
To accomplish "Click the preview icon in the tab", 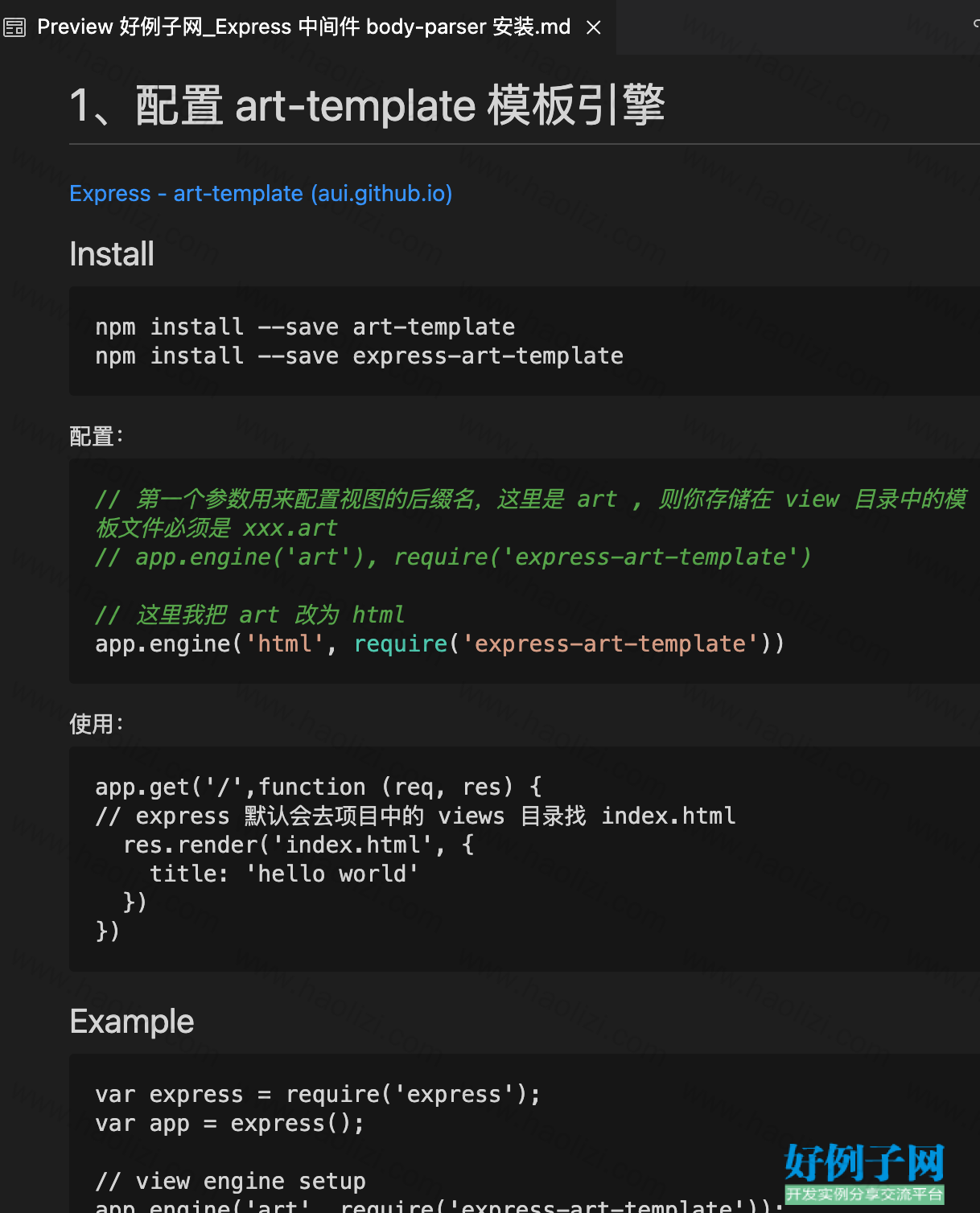I will tap(14, 27).
